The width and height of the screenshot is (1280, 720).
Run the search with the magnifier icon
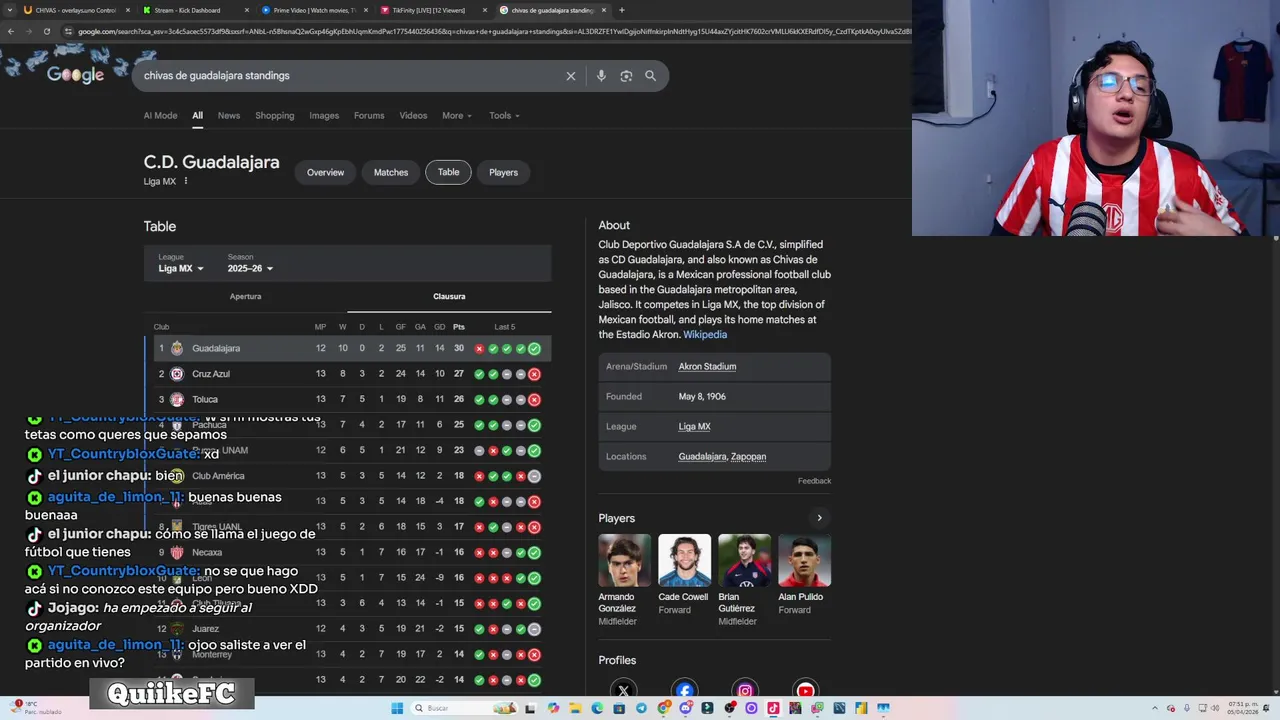click(650, 76)
